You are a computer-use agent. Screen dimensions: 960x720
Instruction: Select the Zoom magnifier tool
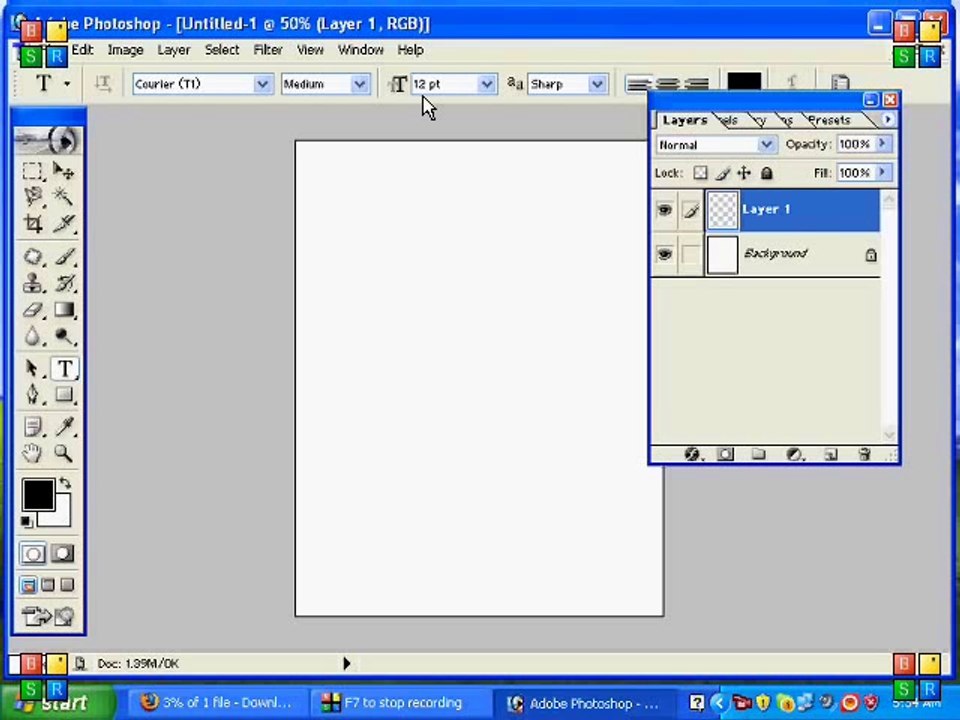coord(64,453)
